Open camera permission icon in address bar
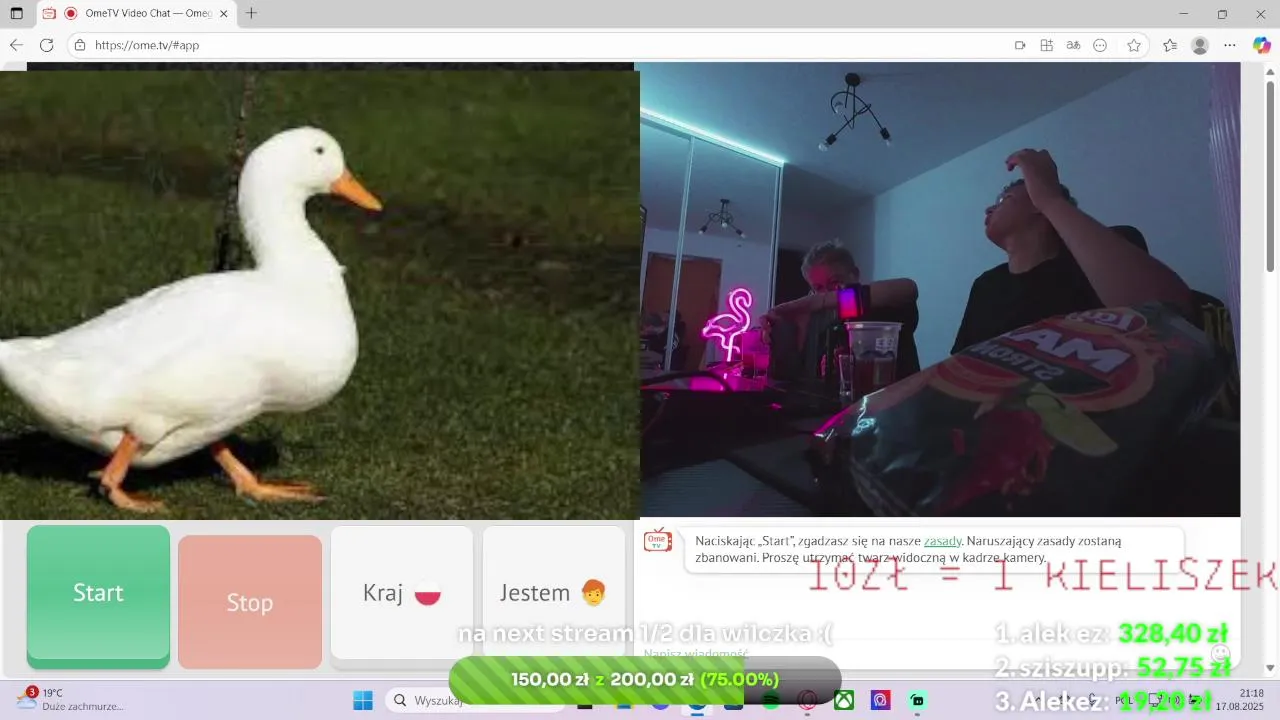The width and height of the screenshot is (1280, 720). [x=1020, y=45]
